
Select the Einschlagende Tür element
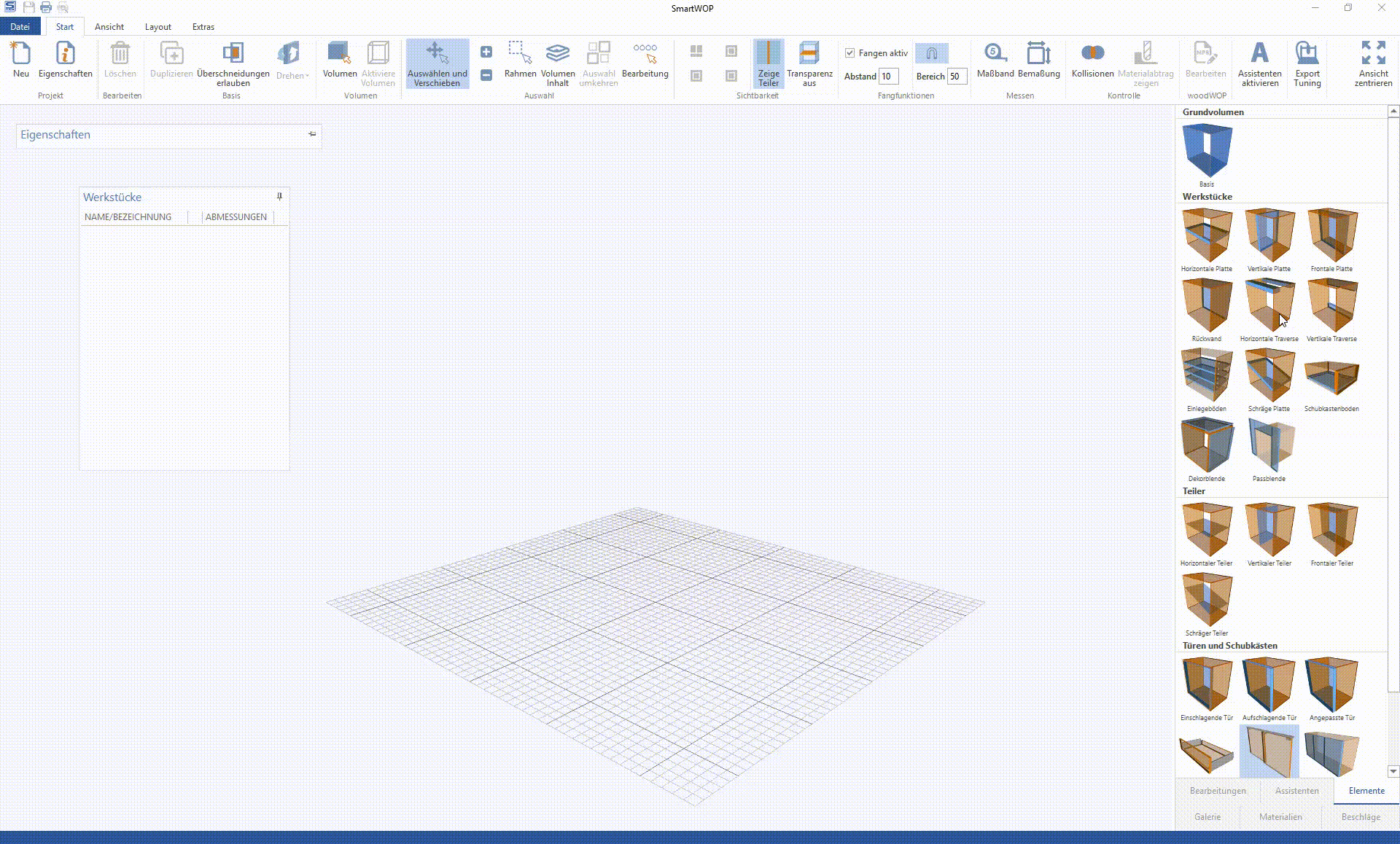tap(1206, 684)
